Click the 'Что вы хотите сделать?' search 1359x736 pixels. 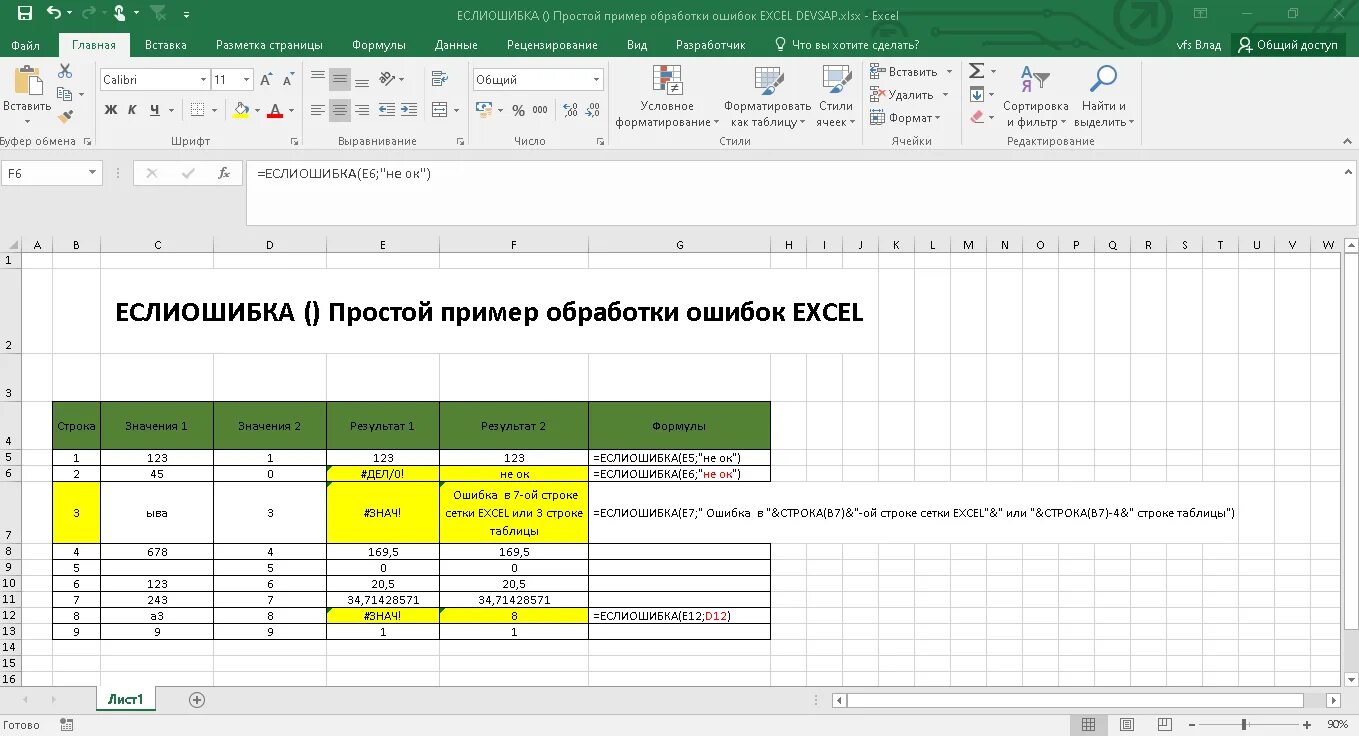click(x=846, y=45)
